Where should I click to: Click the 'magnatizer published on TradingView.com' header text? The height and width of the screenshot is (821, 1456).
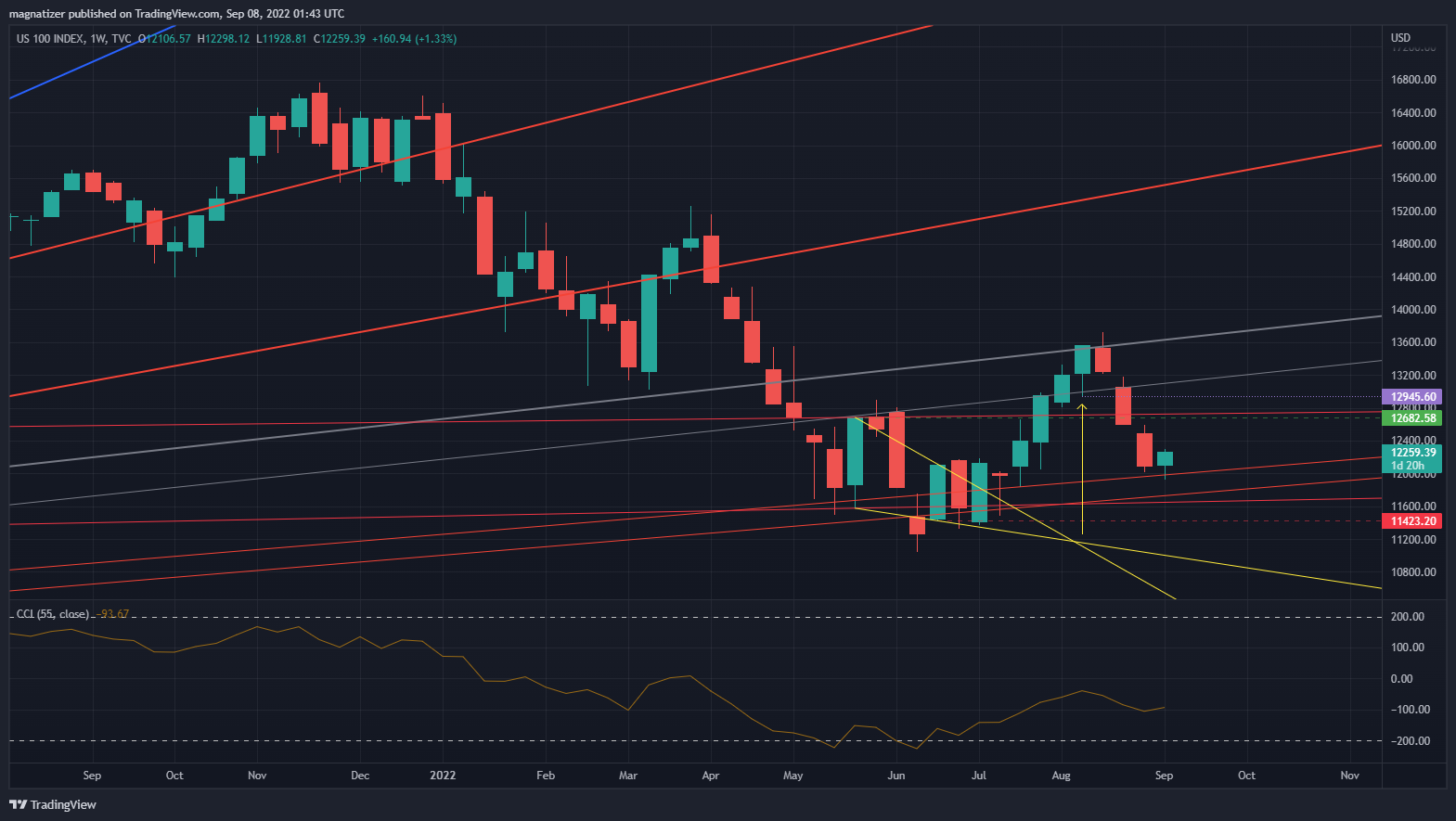click(x=115, y=14)
